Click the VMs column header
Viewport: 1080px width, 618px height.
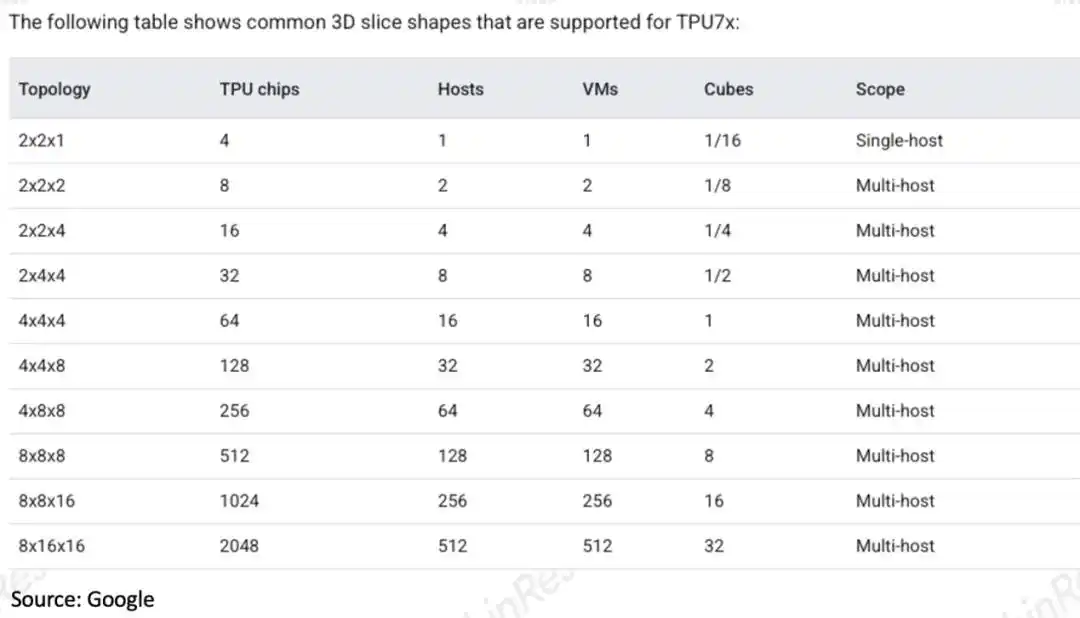click(x=600, y=90)
